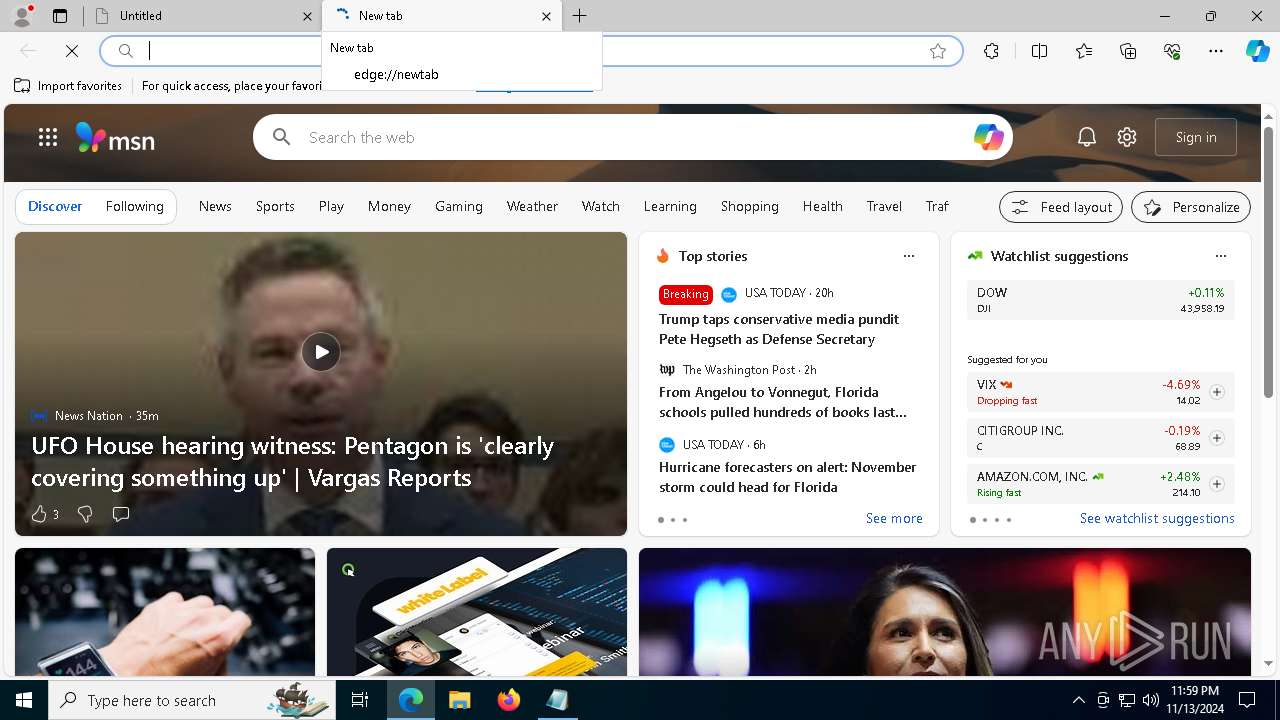Viewport: 1280px width, 720px height.
Task: Dislike the UFO hearing story
Action: (85, 514)
